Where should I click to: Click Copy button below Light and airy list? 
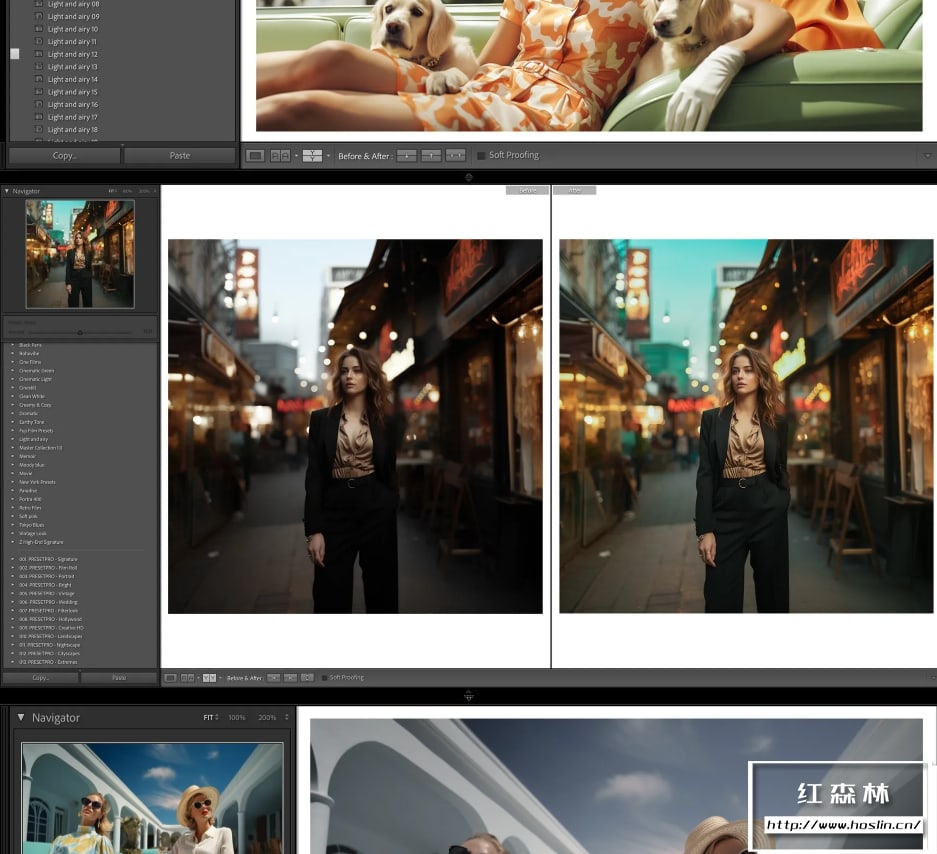pyautogui.click(x=64, y=156)
